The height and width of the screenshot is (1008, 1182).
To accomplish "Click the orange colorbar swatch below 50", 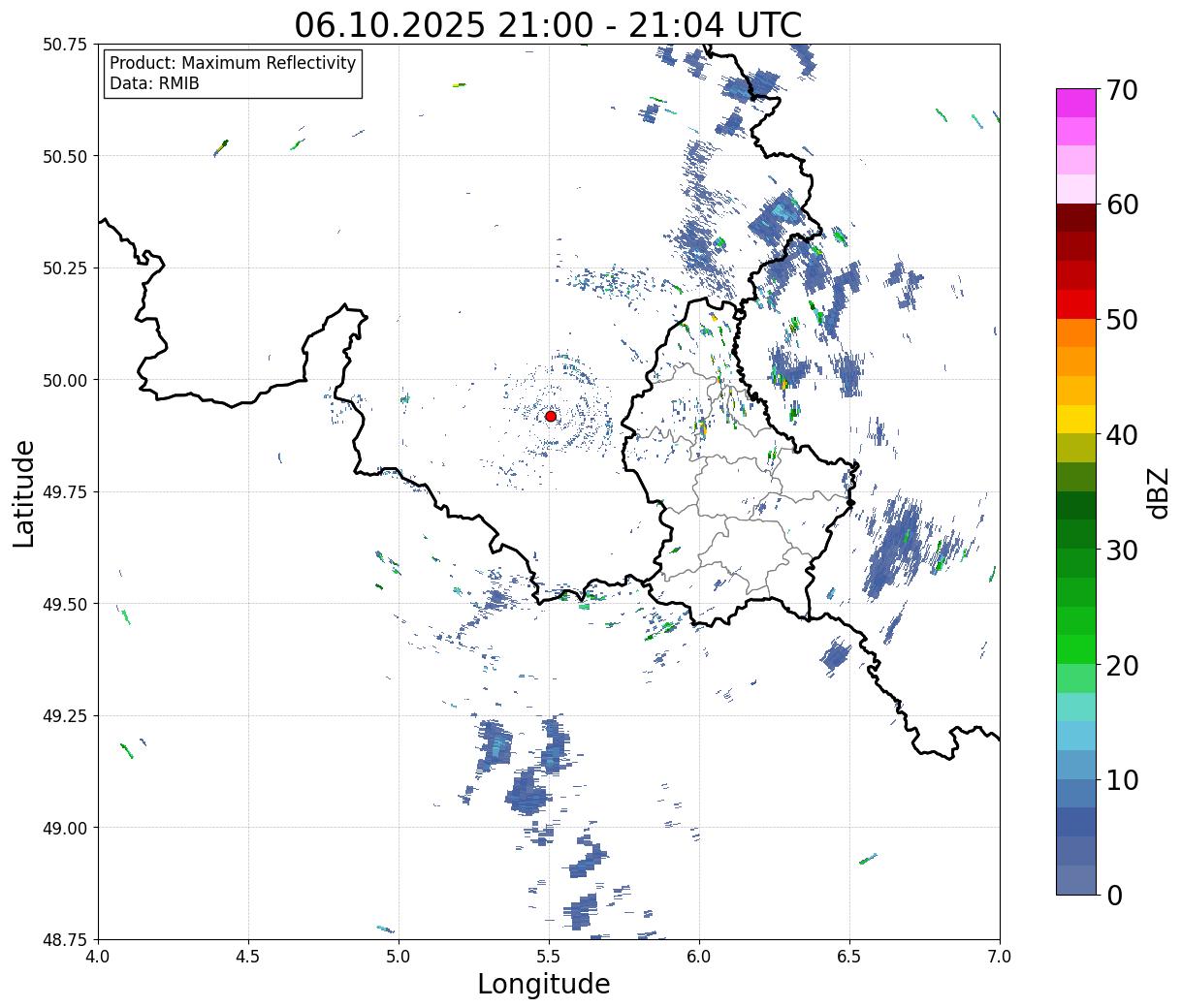I will click(x=1076, y=332).
